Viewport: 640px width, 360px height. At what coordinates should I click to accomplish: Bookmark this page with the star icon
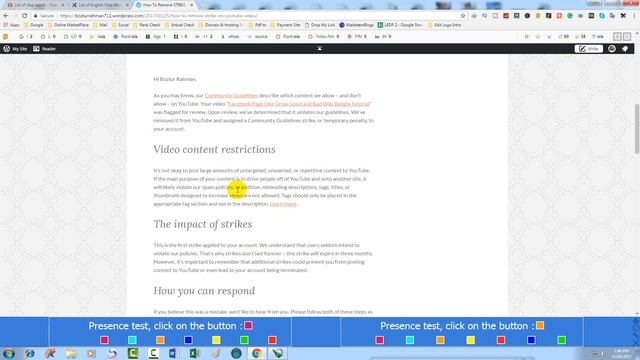[x=463, y=16]
